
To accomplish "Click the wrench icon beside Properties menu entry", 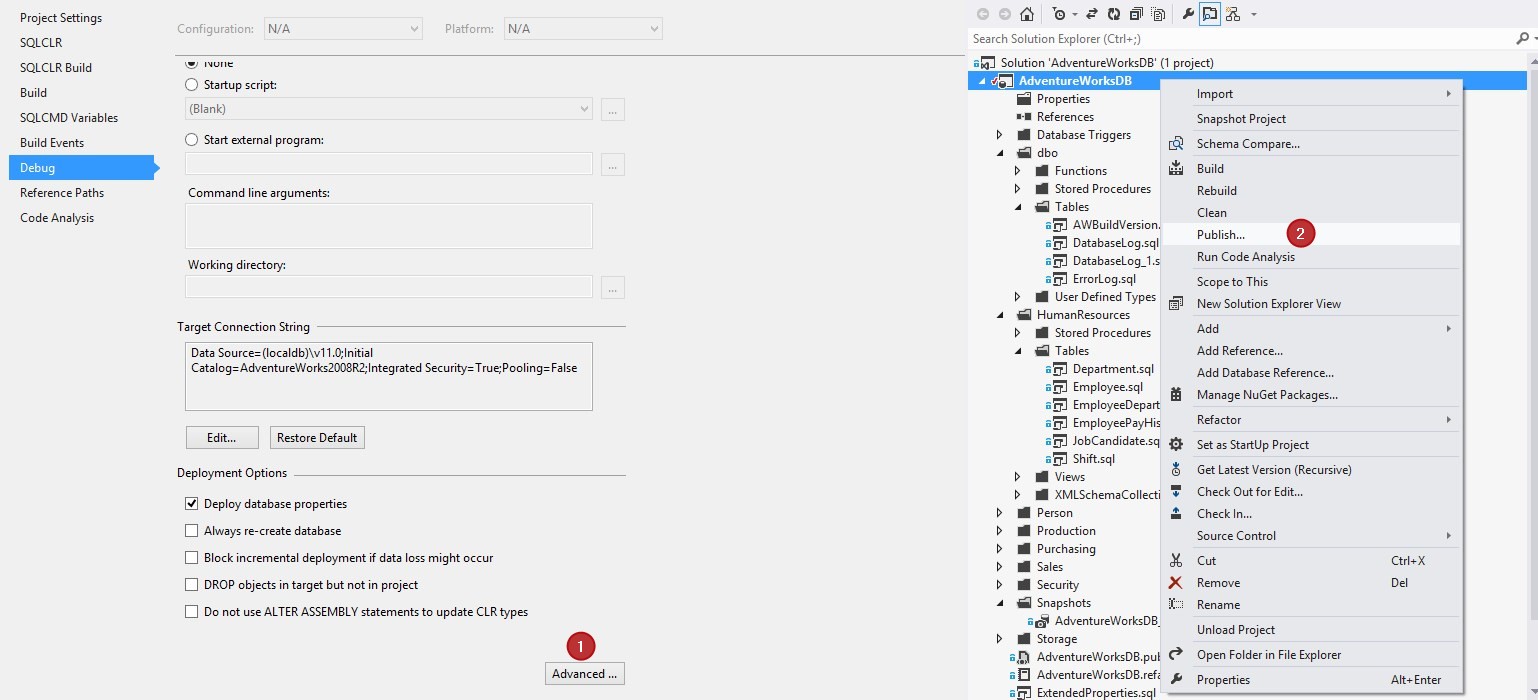I will (1176, 679).
